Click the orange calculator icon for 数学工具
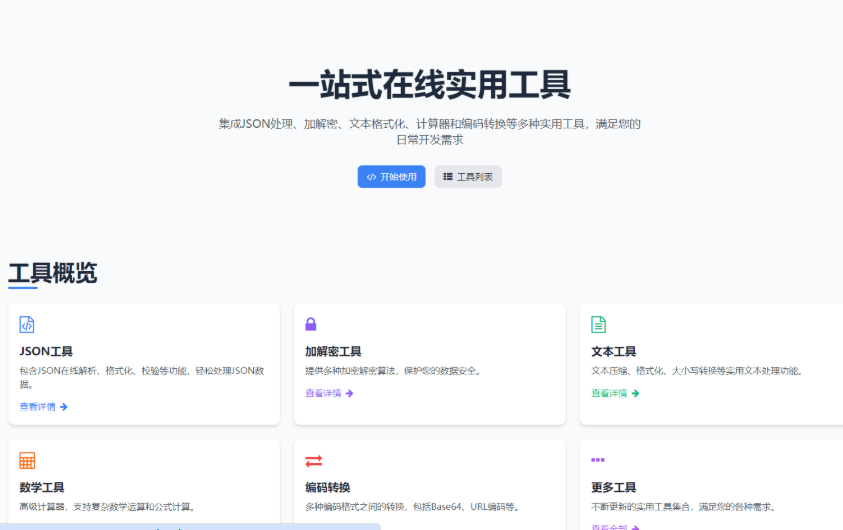This screenshot has height=530, width=843. pos(27,461)
